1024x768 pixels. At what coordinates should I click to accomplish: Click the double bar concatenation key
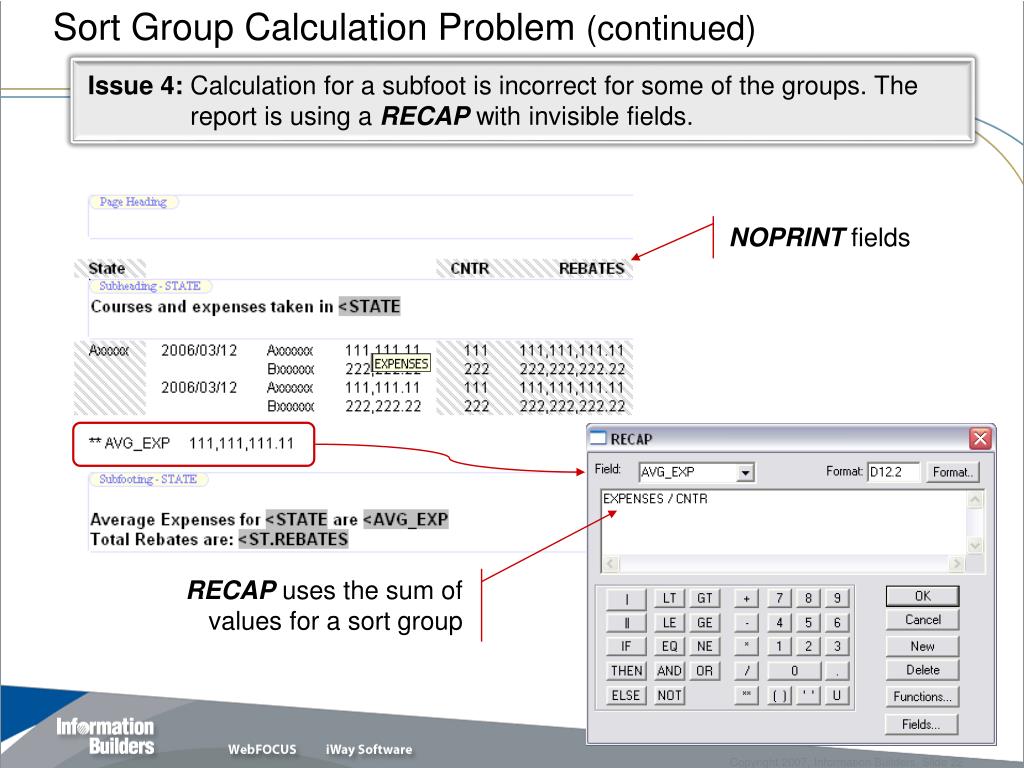tap(626, 622)
